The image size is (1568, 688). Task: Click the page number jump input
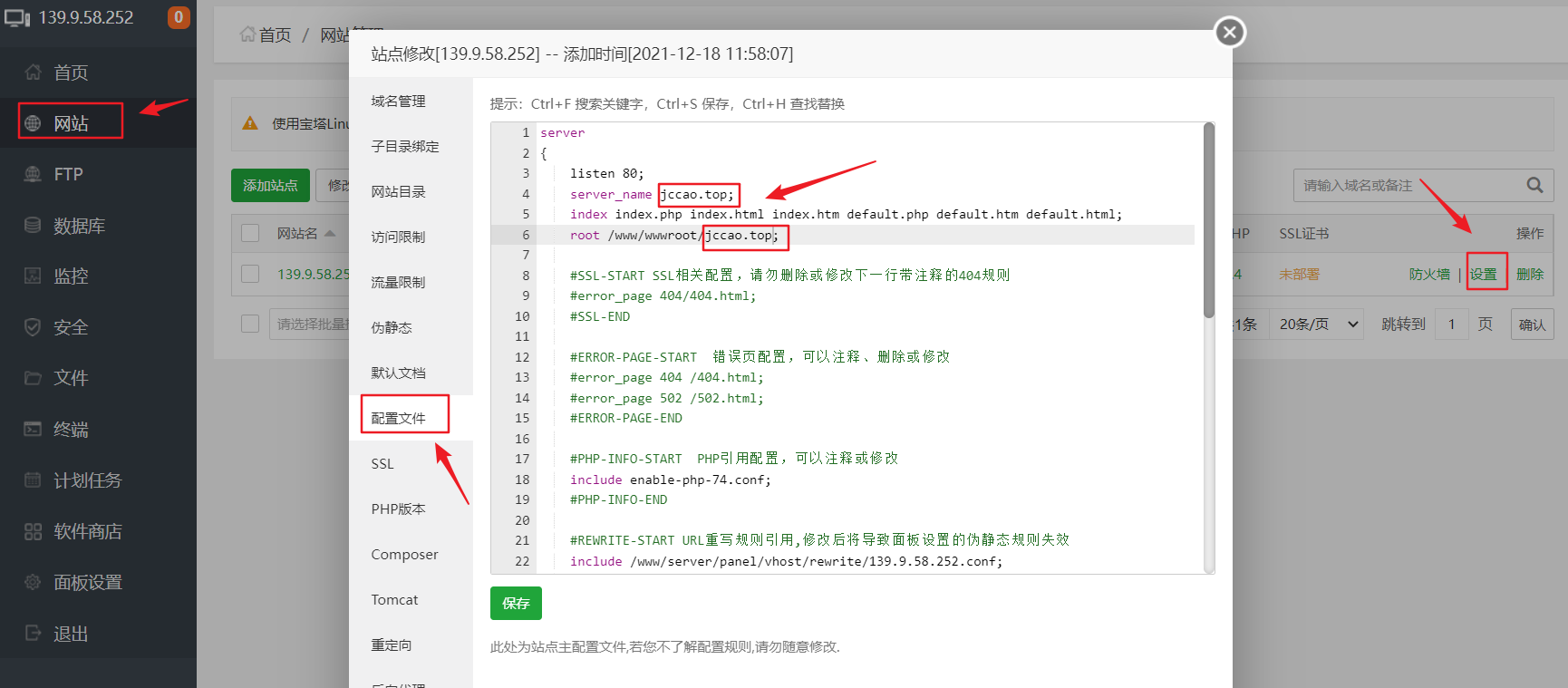pyautogui.click(x=1451, y=324)
